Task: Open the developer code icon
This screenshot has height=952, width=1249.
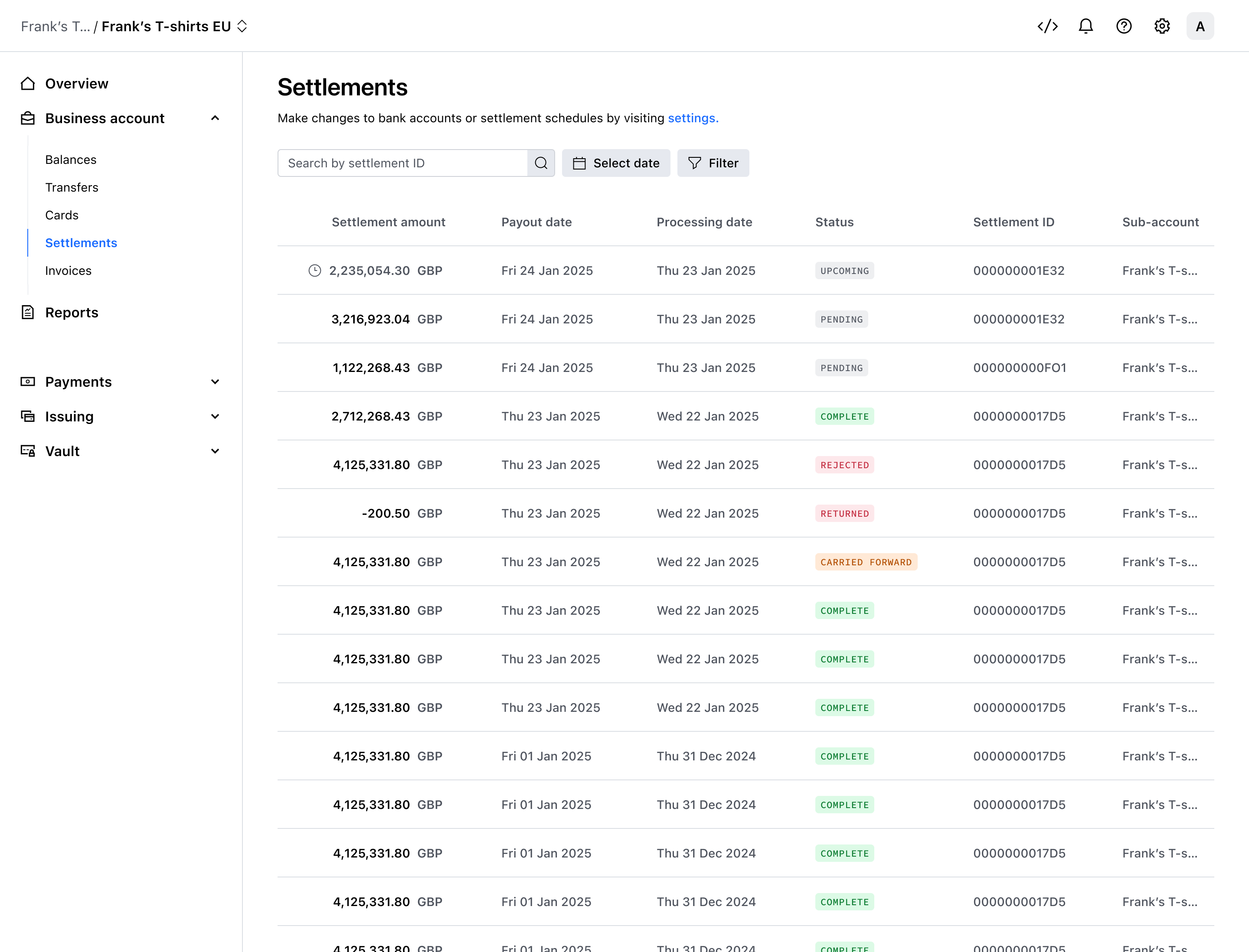Action: (1047, 26)
